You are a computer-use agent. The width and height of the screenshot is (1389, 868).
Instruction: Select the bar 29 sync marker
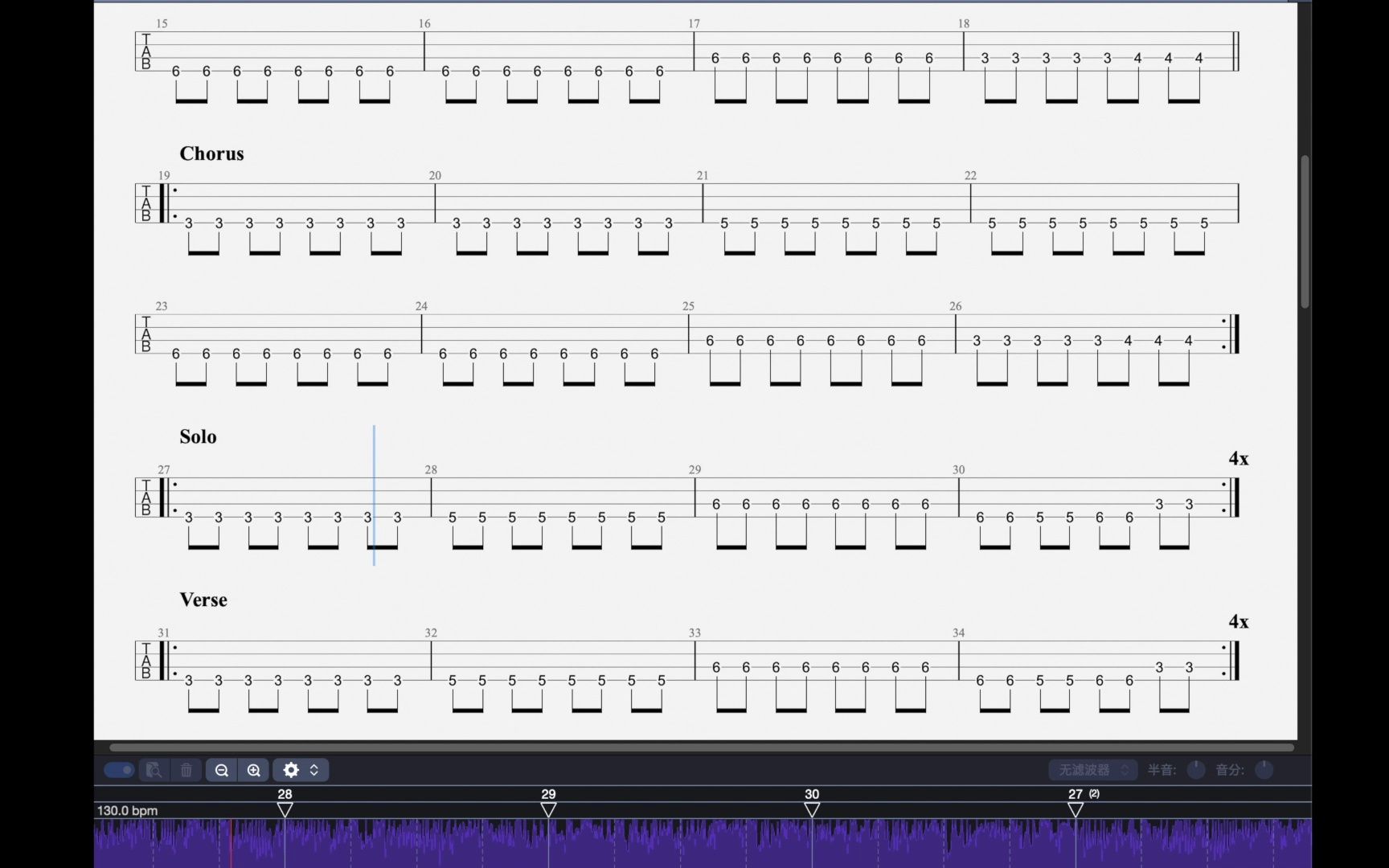pos(548,809)
